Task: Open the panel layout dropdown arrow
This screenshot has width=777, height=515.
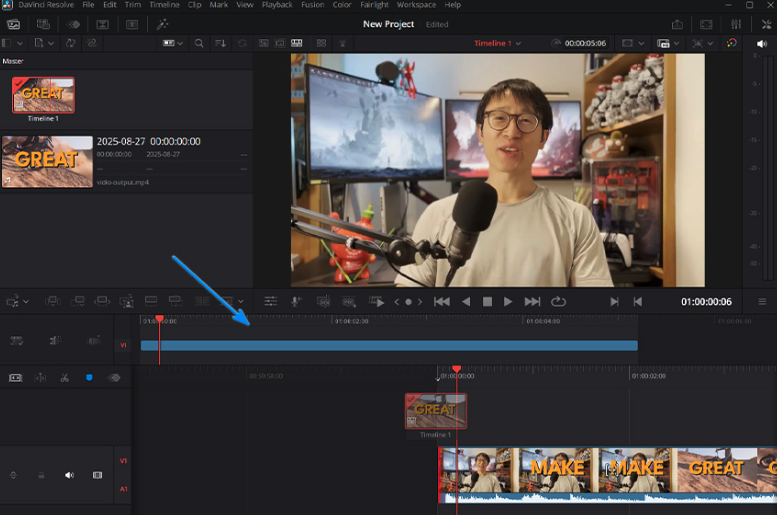Action: 19,44
